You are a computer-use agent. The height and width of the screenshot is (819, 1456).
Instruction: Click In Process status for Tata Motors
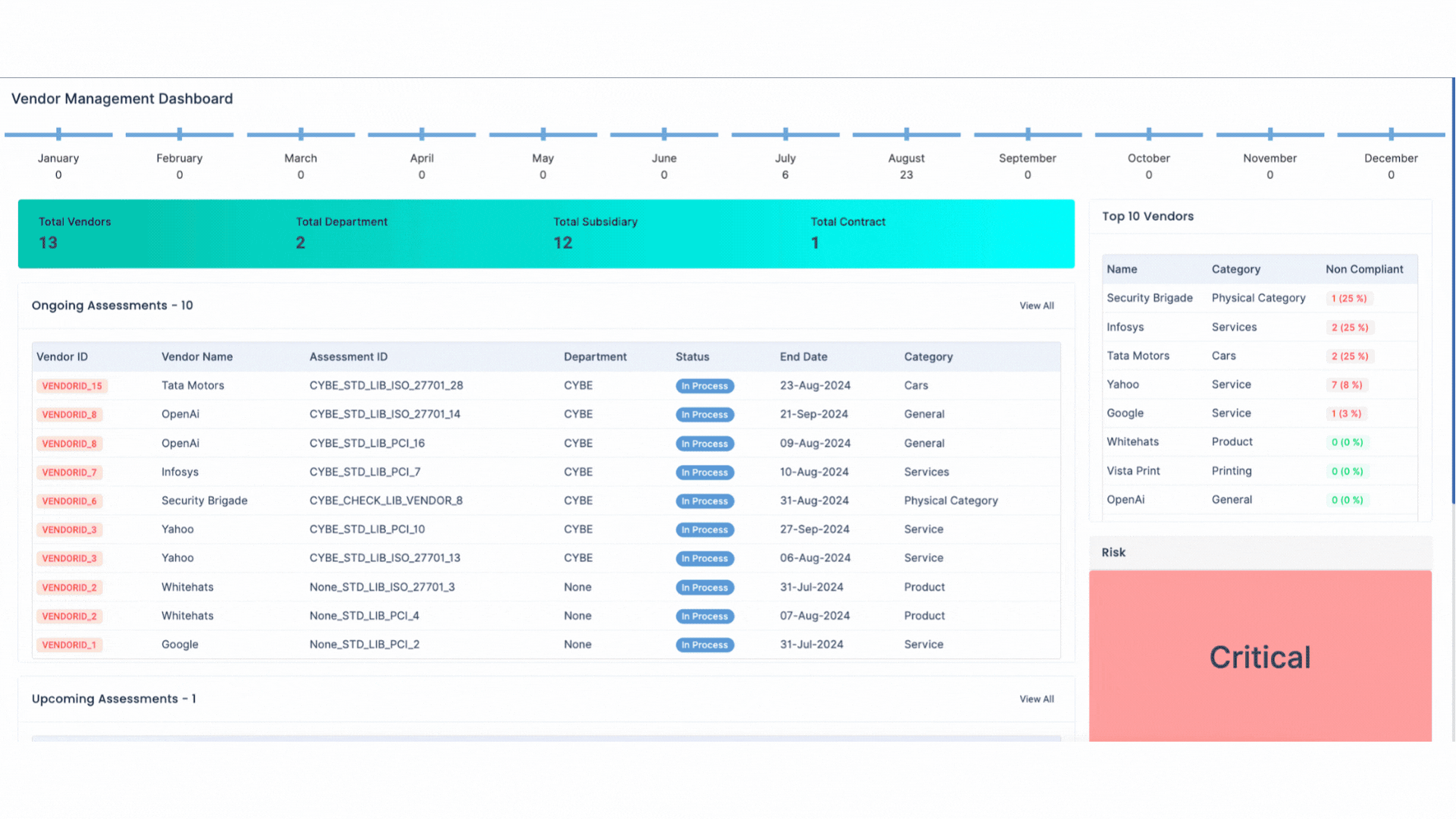tap(704, 386)
